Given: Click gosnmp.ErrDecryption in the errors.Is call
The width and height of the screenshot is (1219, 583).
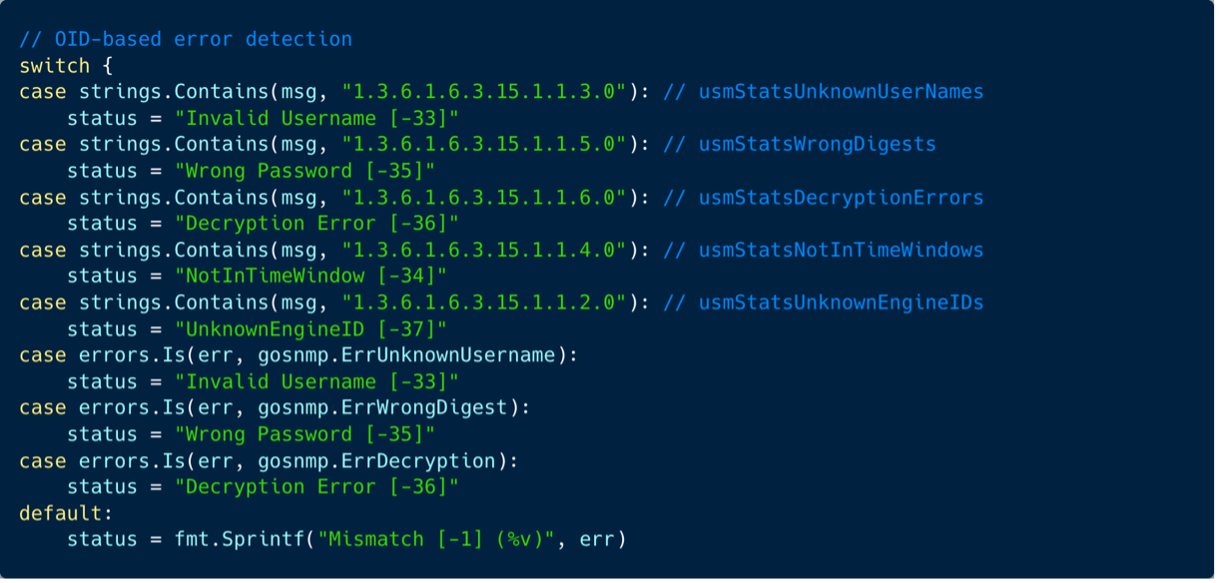Looking at the screenshot, I should point(377,461).
